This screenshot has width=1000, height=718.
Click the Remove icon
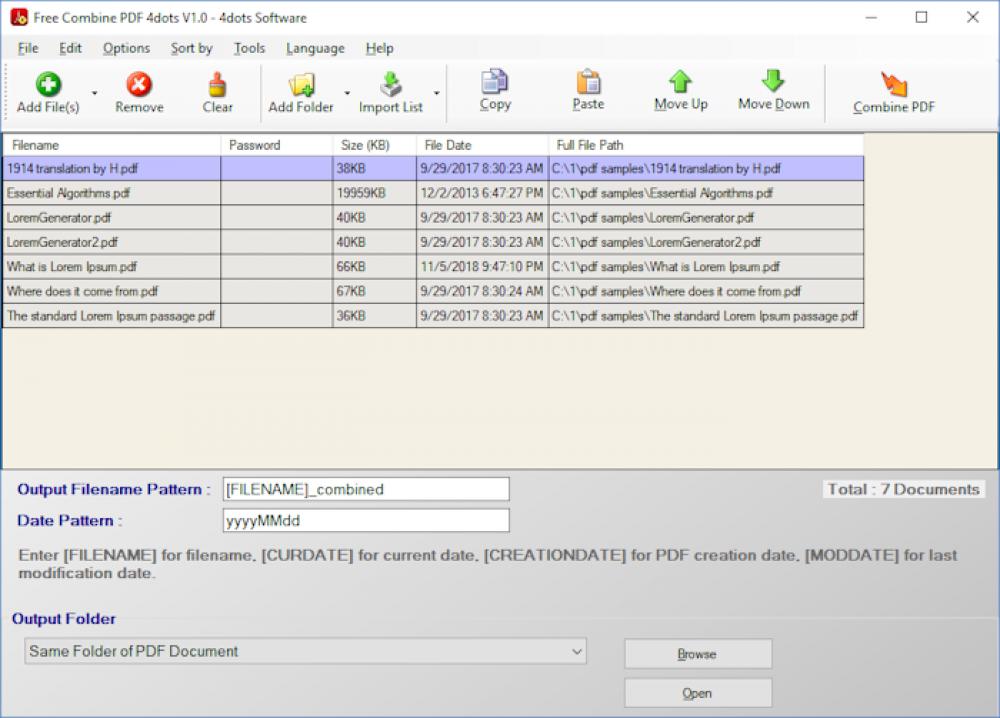[138, 83]
